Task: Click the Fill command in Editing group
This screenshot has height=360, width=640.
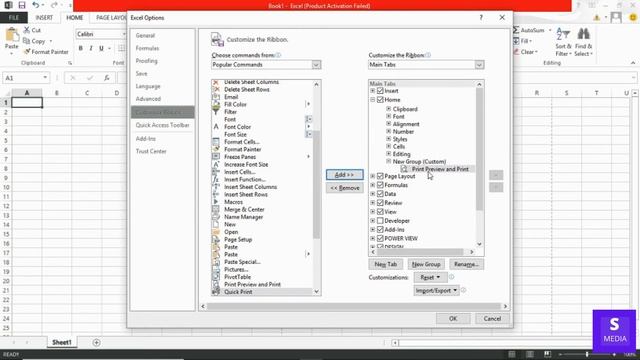Action: (522, 41)
